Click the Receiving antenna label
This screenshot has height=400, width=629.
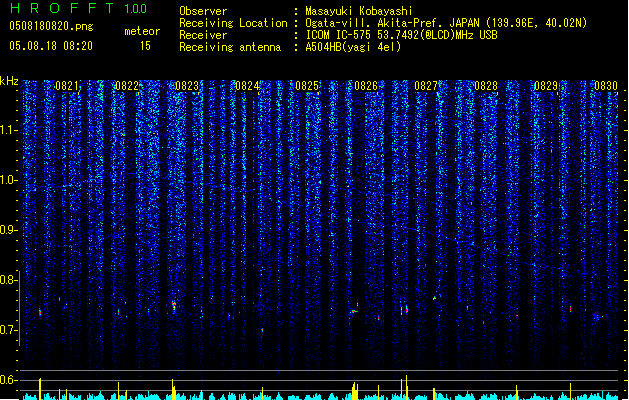tap(230, 47)
